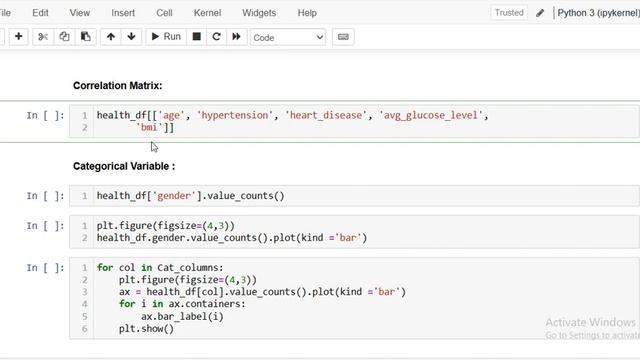
Task: Click the ax.bar_label(i) line
Action: 182,316
